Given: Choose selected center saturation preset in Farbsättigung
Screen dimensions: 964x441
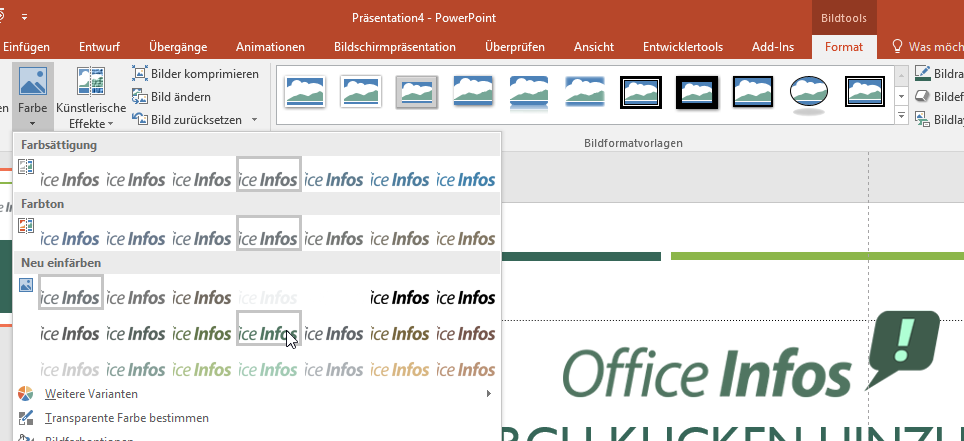Looking at the screenshot, I should pyautogui.click(x=269, y=174).
